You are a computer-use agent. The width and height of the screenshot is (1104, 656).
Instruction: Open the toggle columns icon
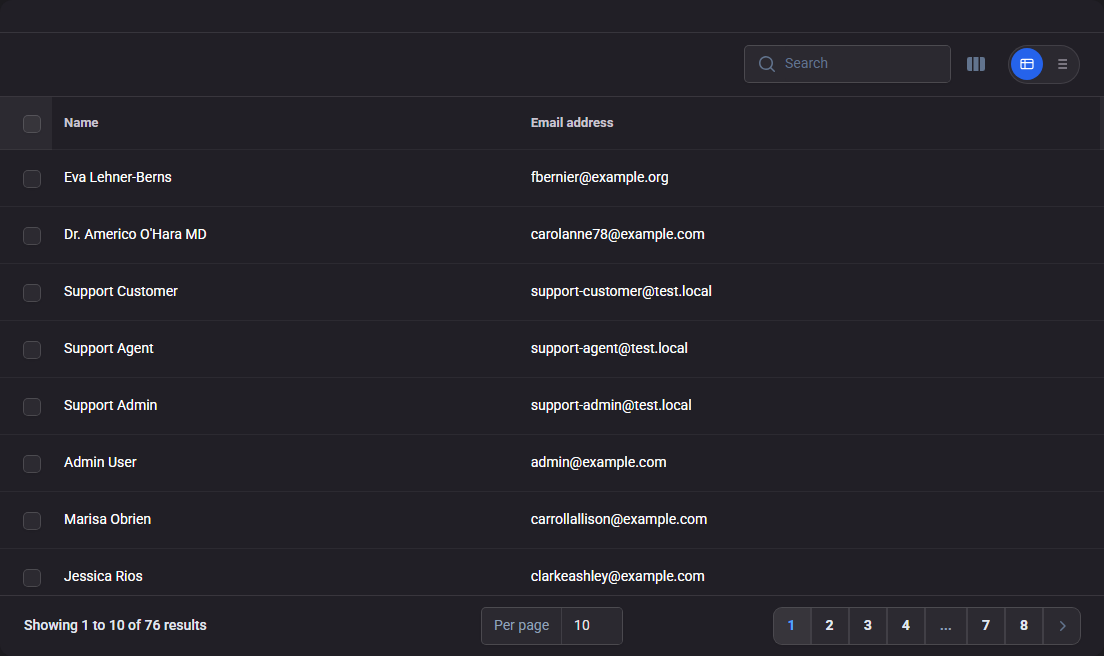[976, 64]
